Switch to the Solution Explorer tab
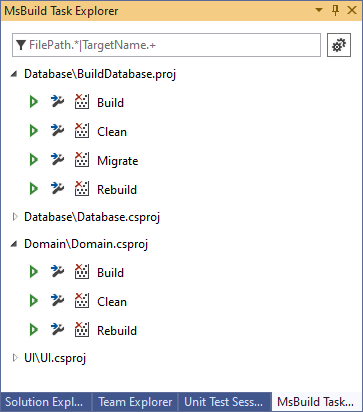 pos(46,402)
